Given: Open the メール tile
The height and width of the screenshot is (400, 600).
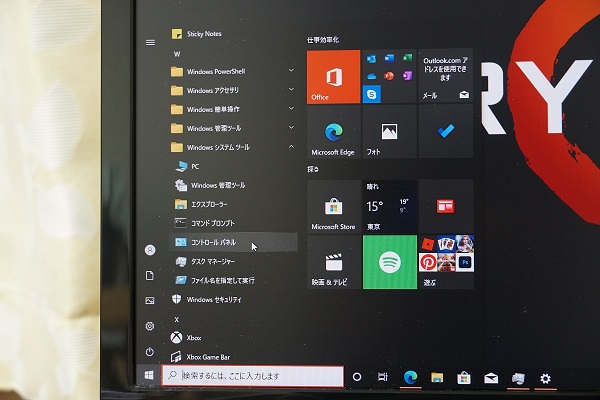Looking at the screenshot, I should pos(445,77).
